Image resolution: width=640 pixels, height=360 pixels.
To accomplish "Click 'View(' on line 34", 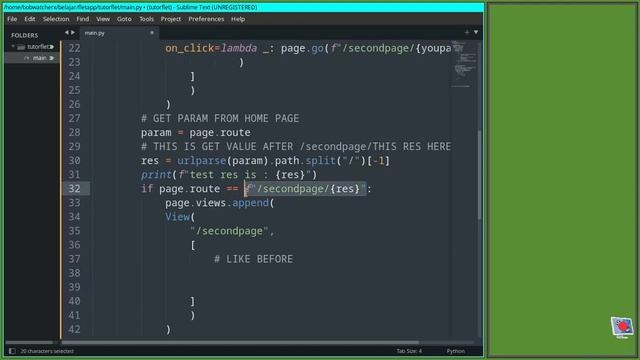I will coord(180,217).
